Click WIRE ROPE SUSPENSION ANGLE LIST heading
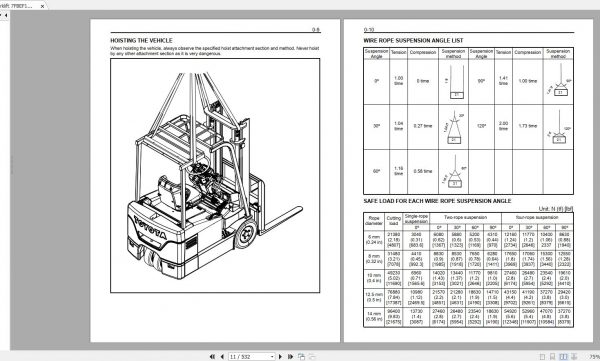This screenshot has width=600, height=361. (x=413, y=41)
